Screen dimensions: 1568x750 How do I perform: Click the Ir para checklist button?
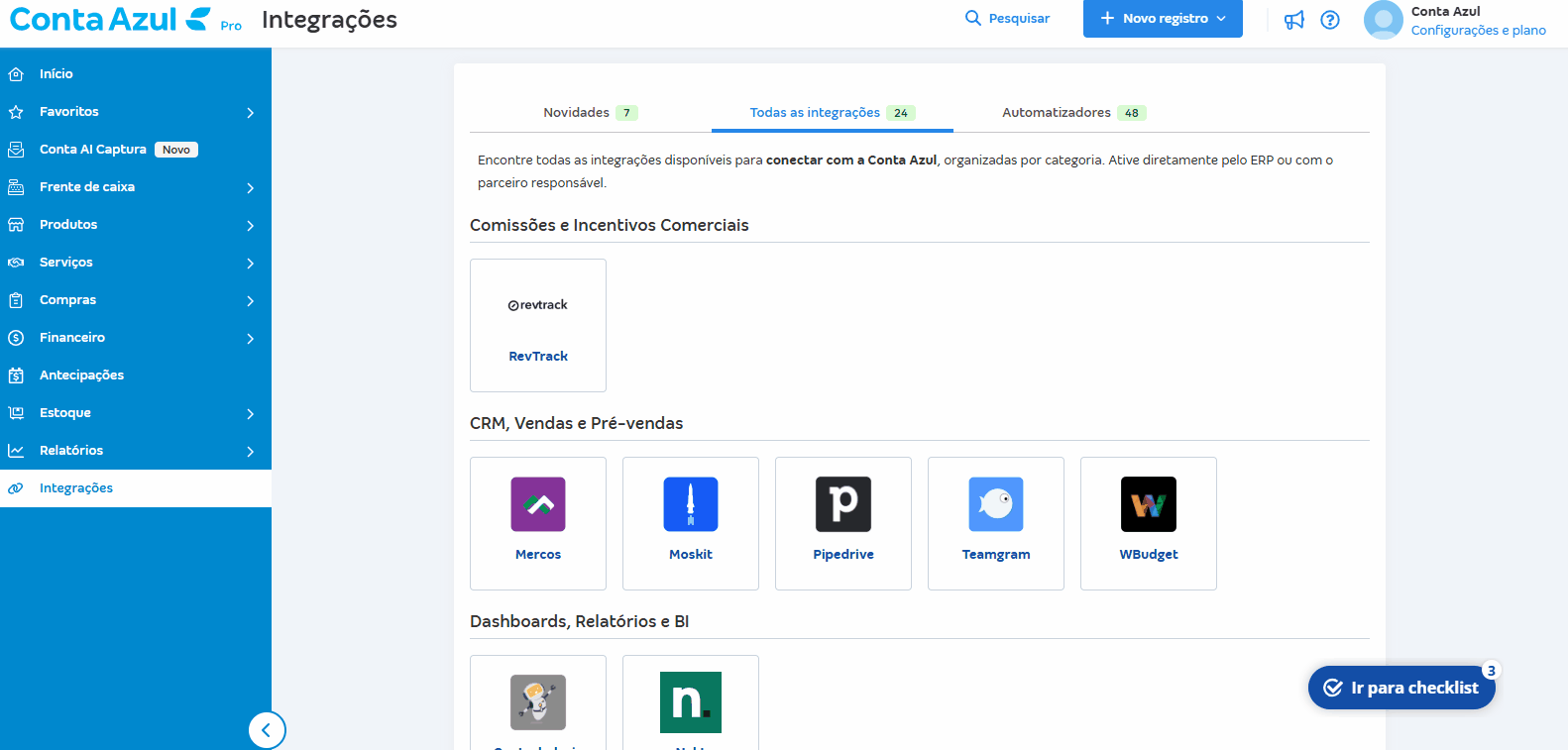[1401, 688]
